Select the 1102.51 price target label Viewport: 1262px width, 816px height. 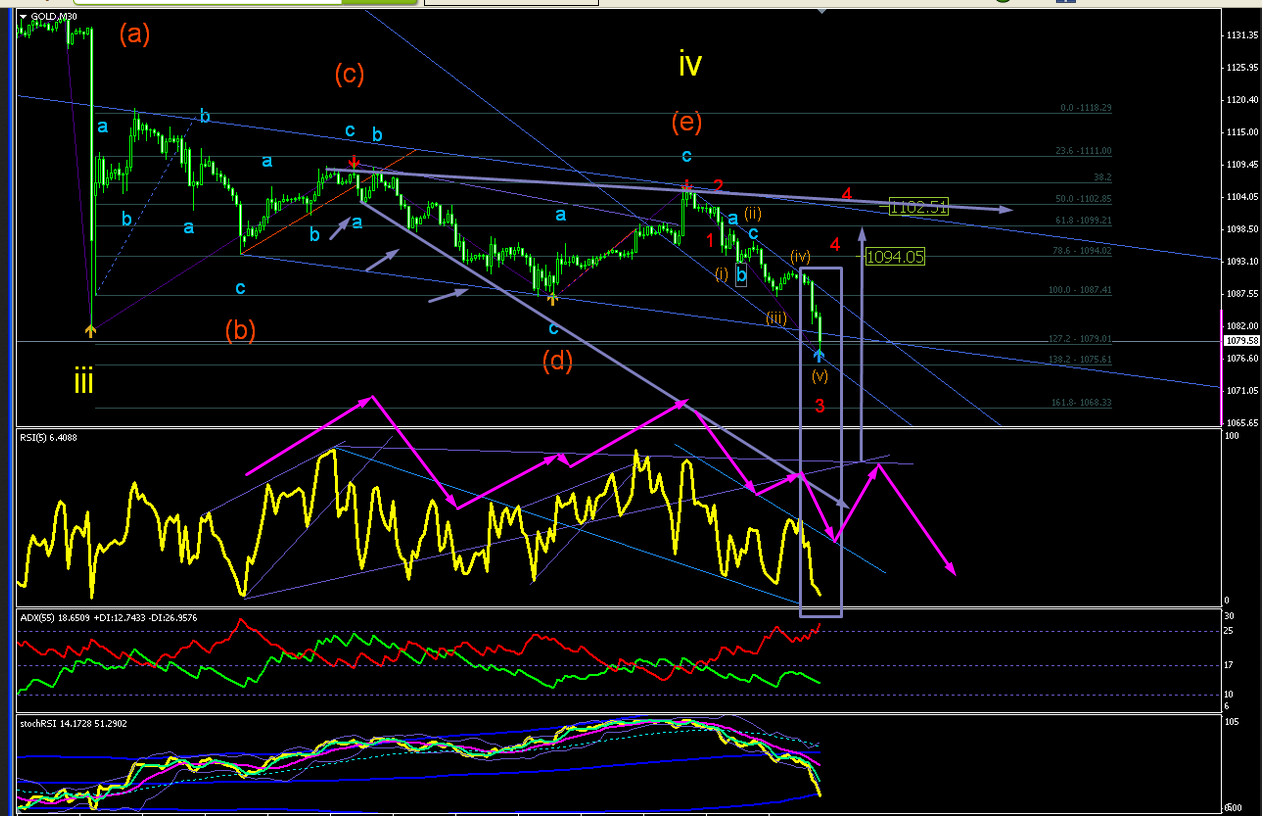(x=917, y=207)
